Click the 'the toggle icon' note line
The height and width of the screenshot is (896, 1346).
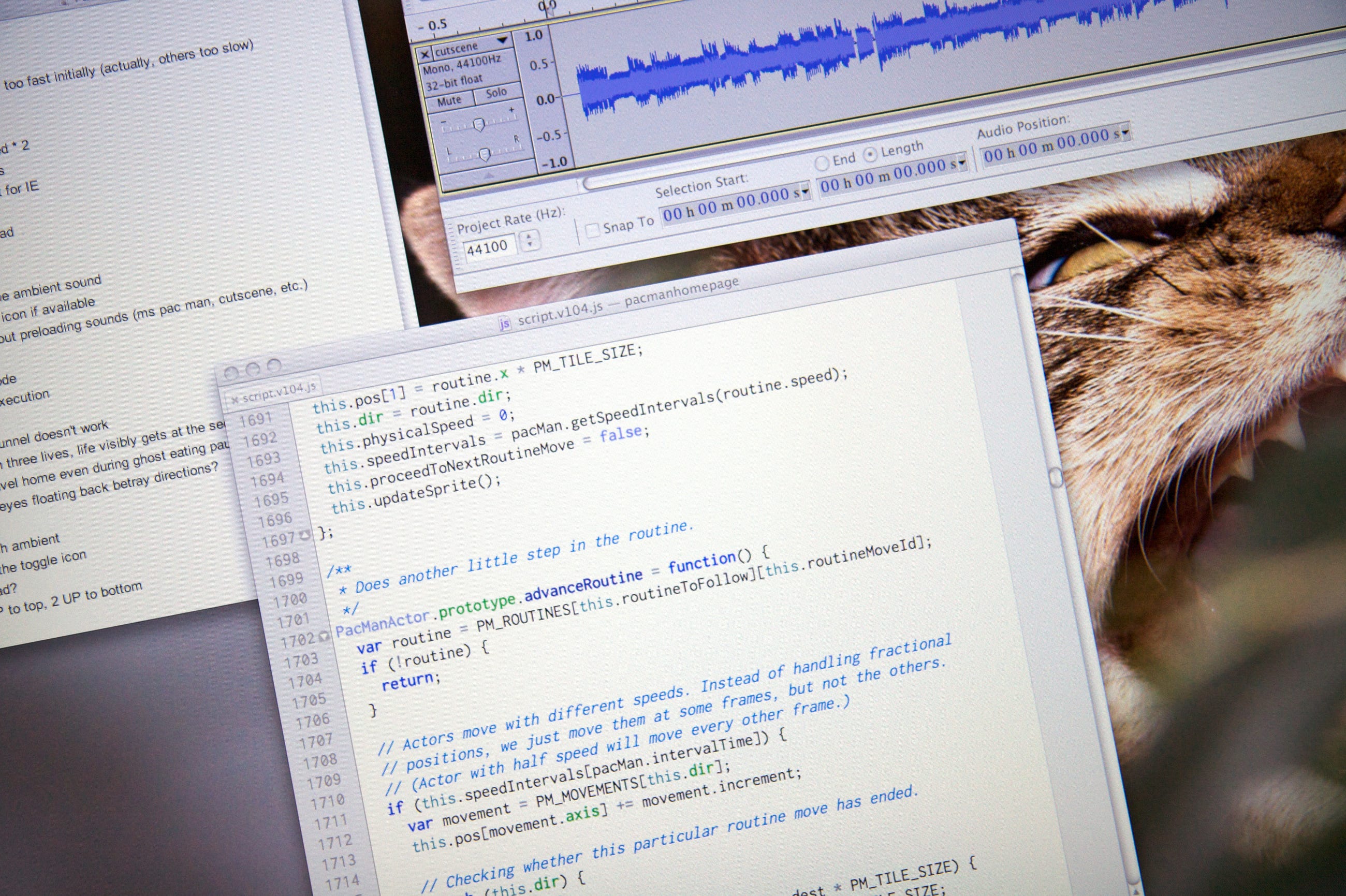tap(43, 562)
